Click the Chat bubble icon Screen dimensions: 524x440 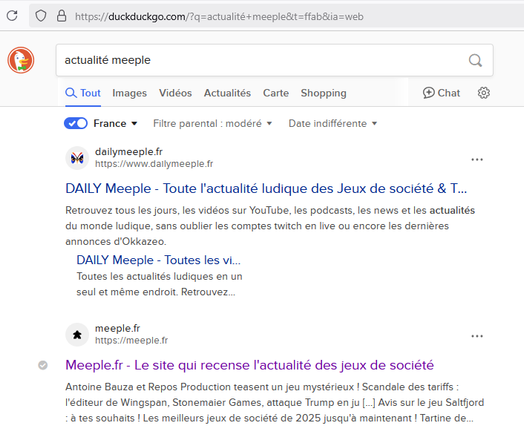[429, 93]
